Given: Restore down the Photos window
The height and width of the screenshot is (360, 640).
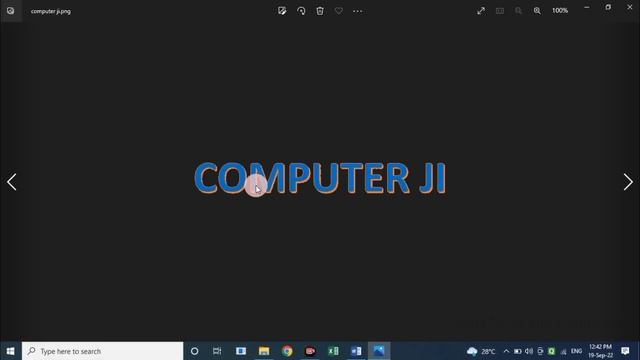Looking at the screenshot, I should (x=608, y=7).
